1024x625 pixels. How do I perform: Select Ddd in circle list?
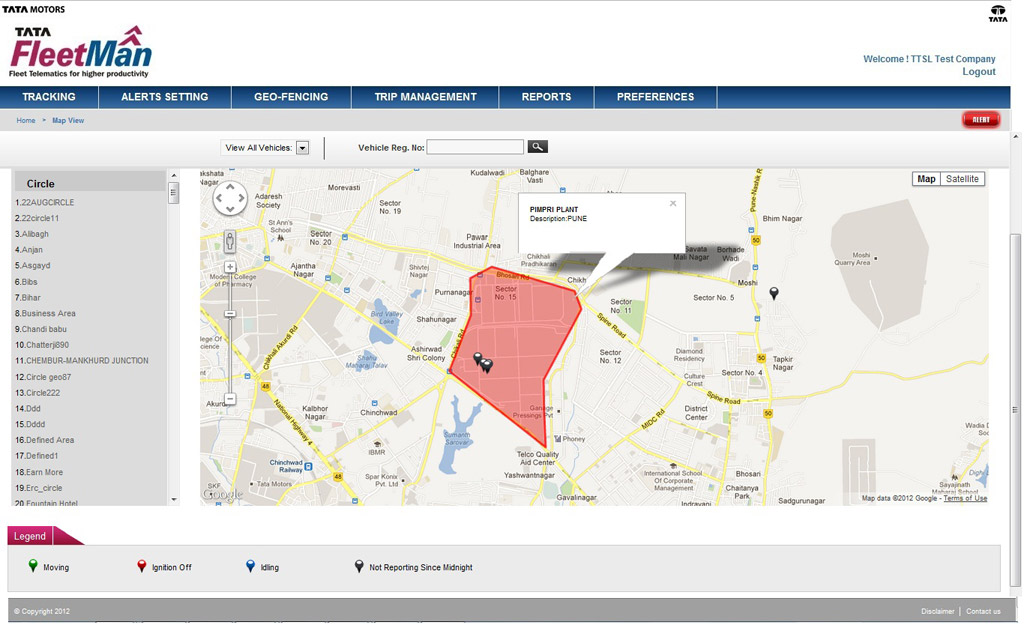click(x=28, y=409)
